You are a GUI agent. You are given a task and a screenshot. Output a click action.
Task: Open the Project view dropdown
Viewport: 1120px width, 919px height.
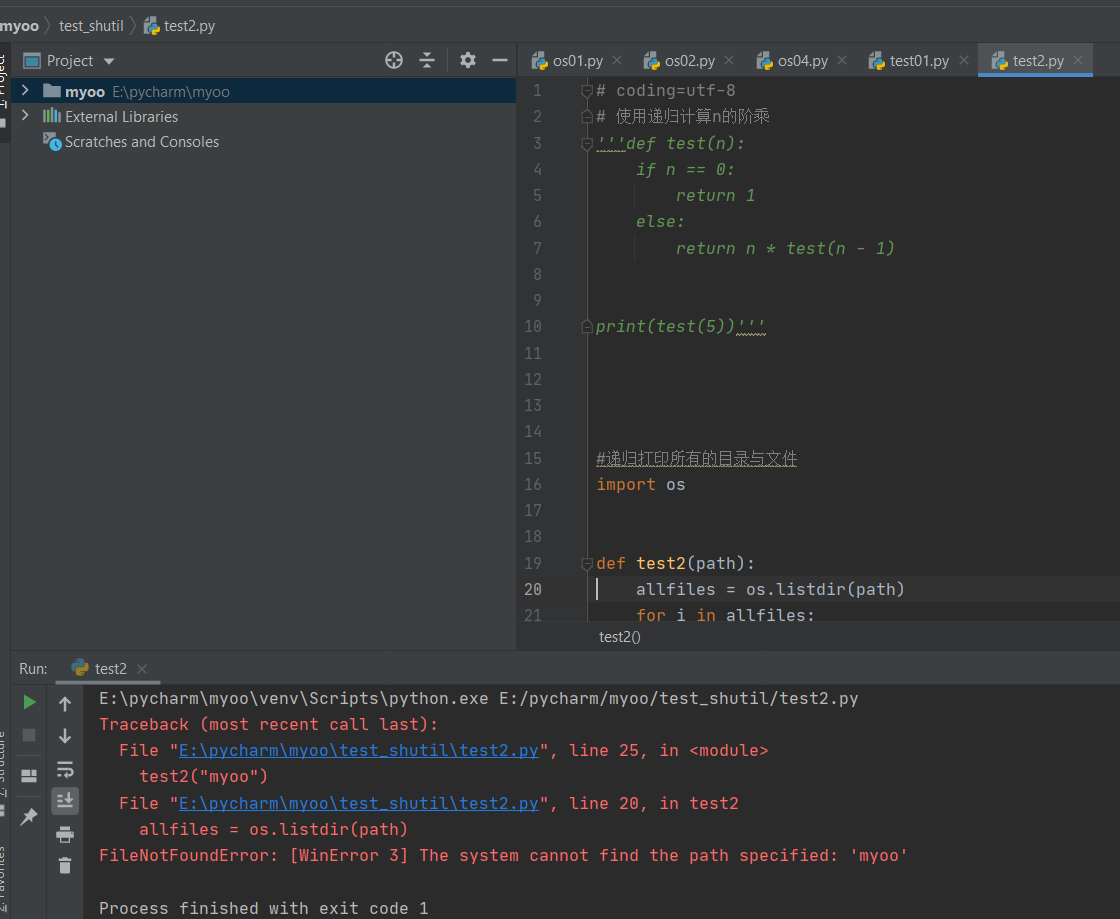109,61
